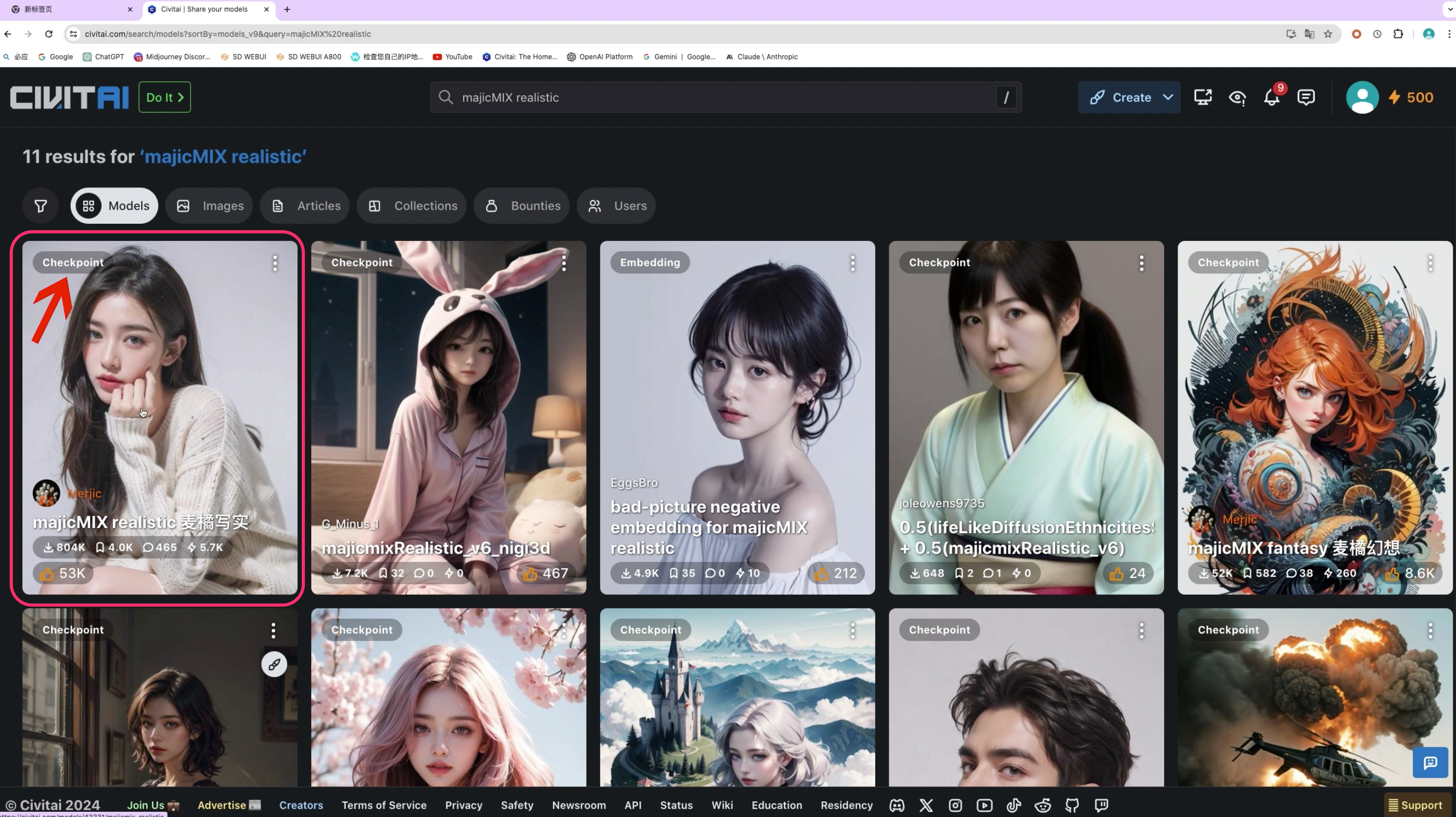
Task: Open the GitHub footer icon
Action: coord(1072,805)
